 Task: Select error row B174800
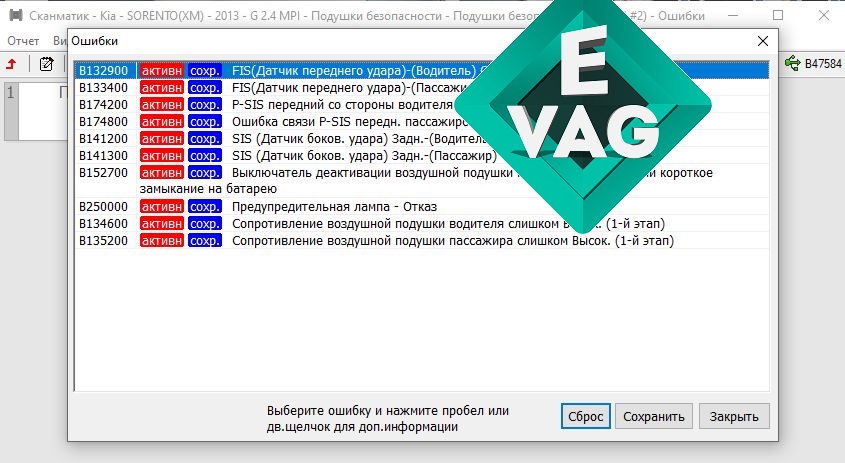coord(421,122)
